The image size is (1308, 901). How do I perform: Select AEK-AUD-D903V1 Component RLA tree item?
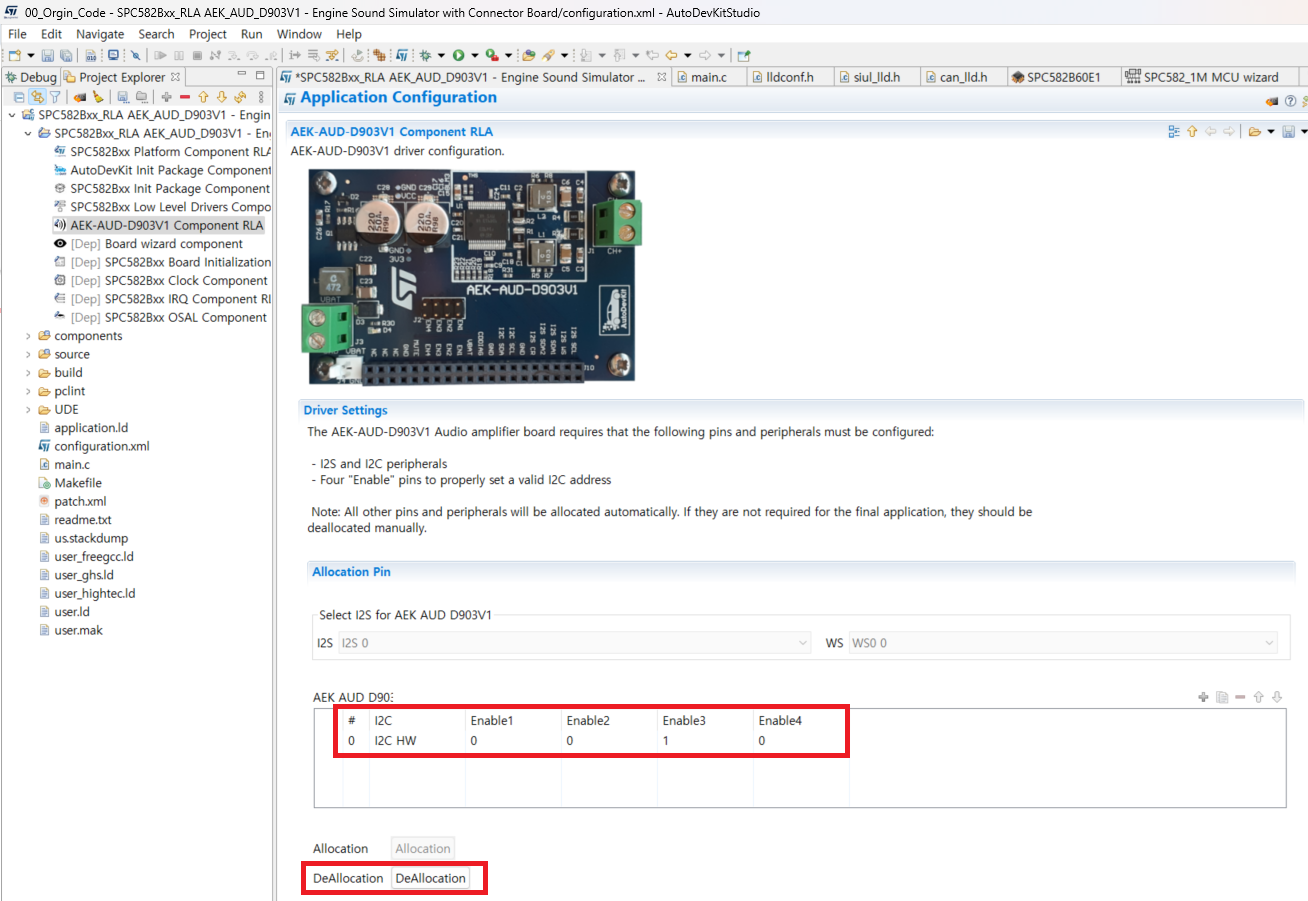tap(164, 224)
